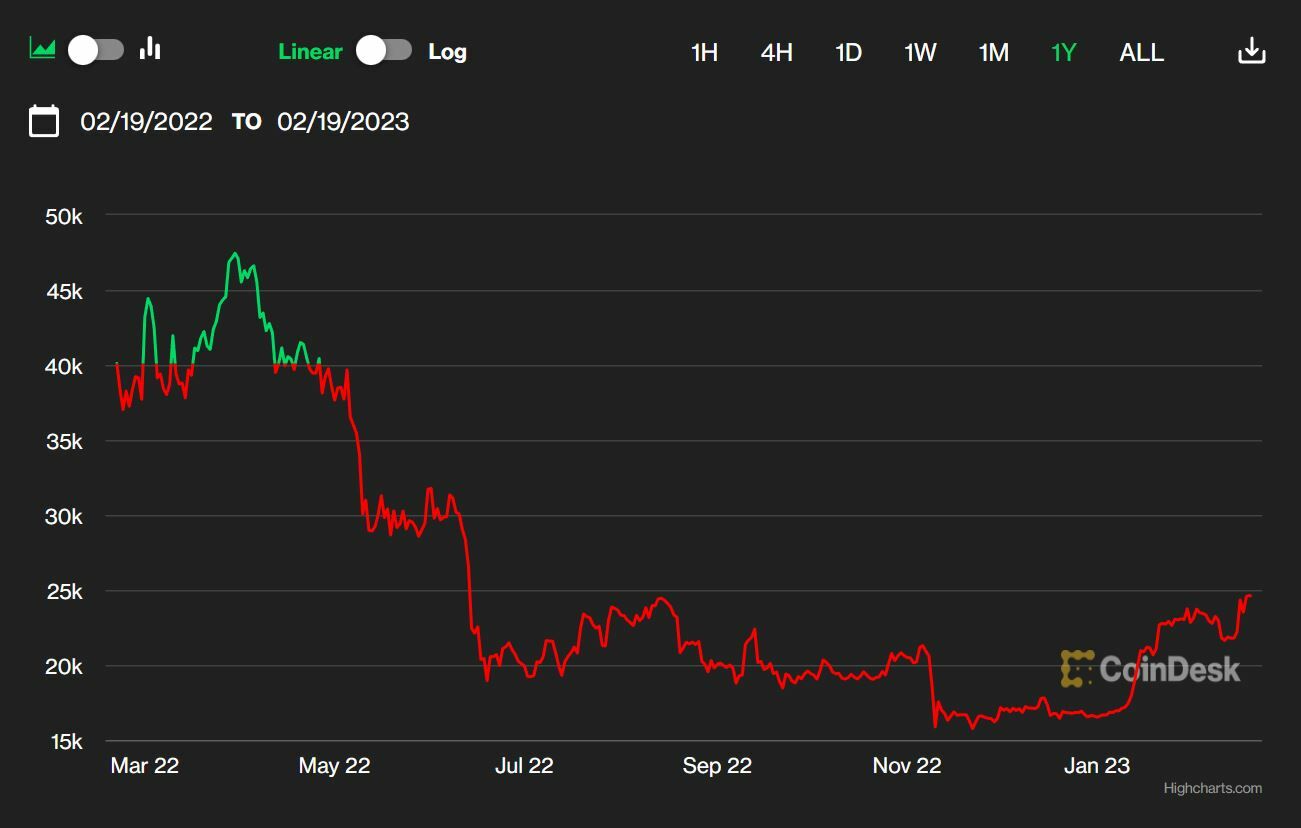1301x828 pixels.
Task: Click the 35k y-axis label
Action: pyautogui.click(x=64, y=441)
